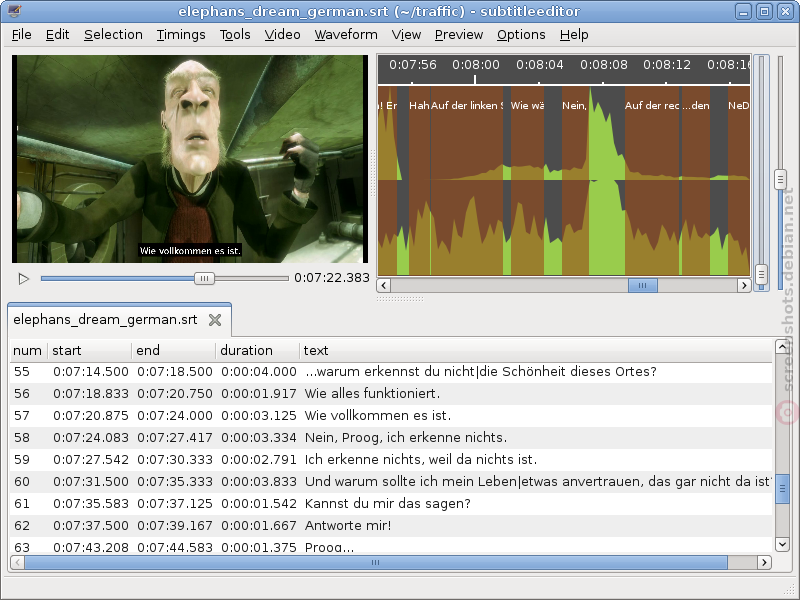Click the num column header
The image size is (800, 600).
click(28, 351)
